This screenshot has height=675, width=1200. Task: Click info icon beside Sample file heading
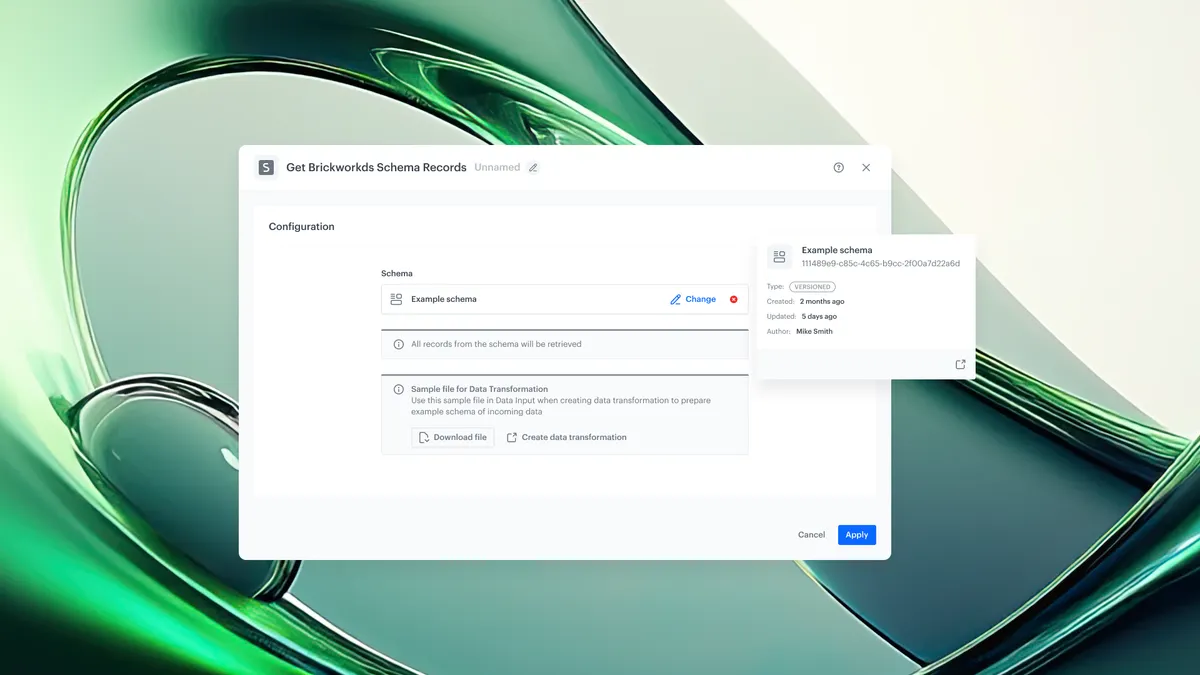tap(399, 389)
